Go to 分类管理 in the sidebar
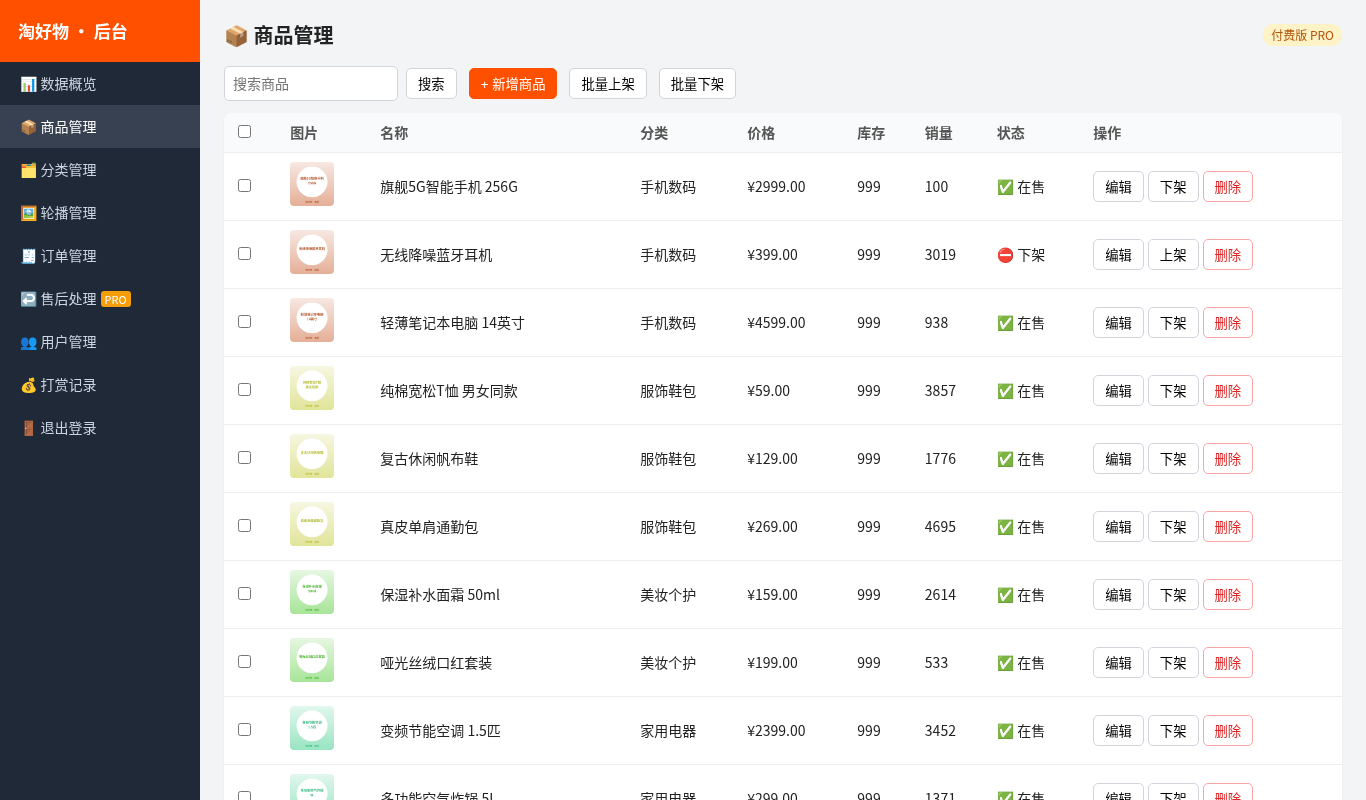This screenshot has height=800, width=1366. [x=100, y=170]
